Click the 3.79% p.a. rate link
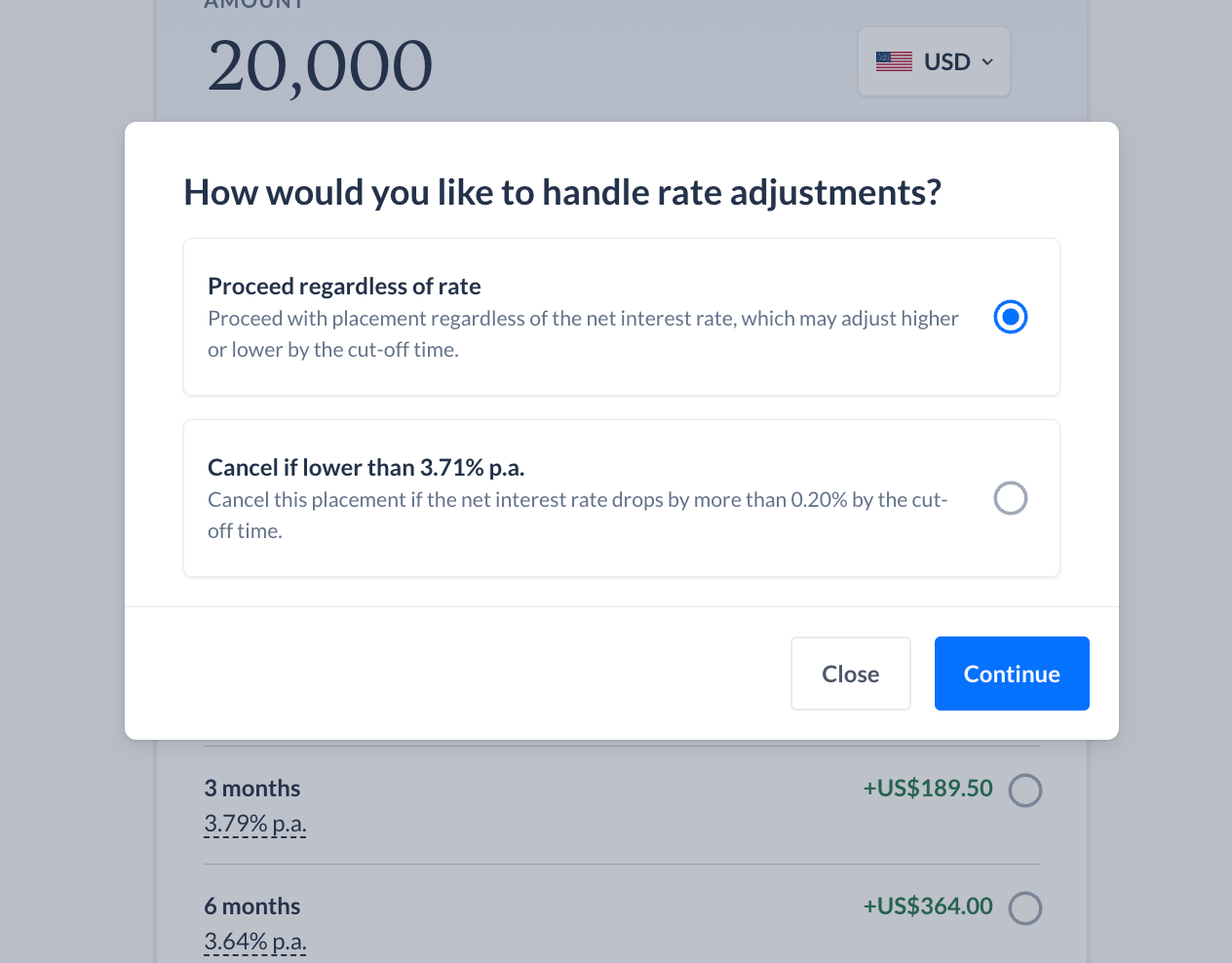This screenshot has height=963, width=1232. pyautogui.click(x=255, y=825)
